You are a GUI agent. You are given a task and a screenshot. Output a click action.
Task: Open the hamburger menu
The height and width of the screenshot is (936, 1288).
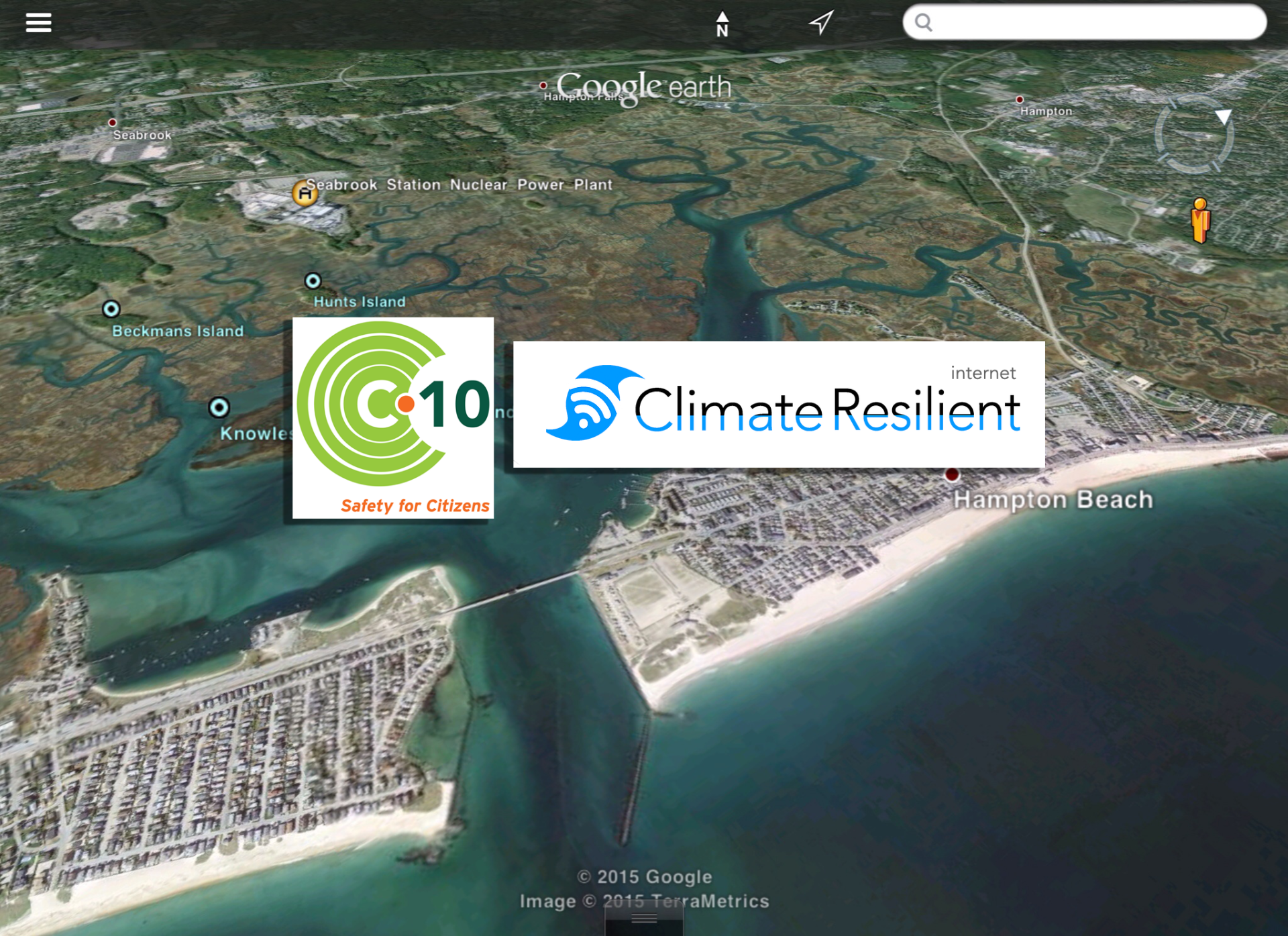(x=38, y=23)
